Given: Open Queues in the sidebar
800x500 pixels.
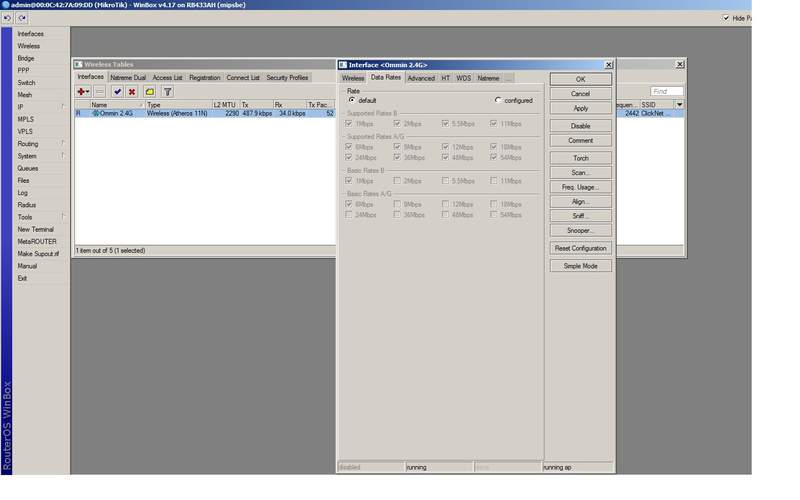Looking at the screenshot, I should coord(28,168).
